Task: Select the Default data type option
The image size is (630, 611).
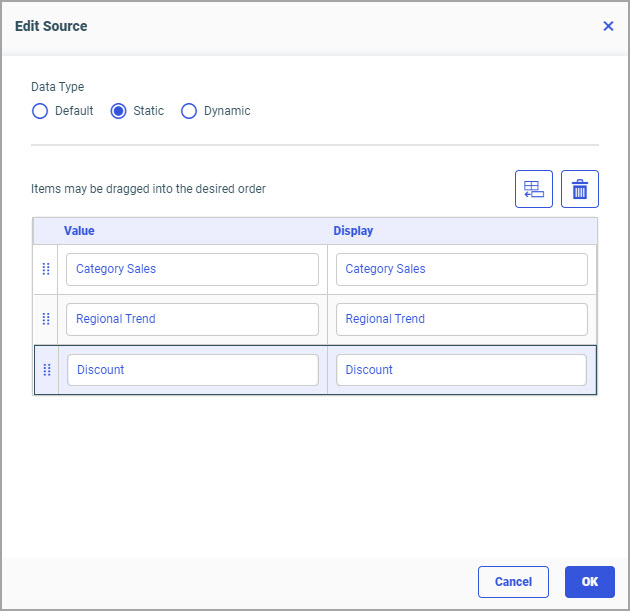Action: click(40, 111)
